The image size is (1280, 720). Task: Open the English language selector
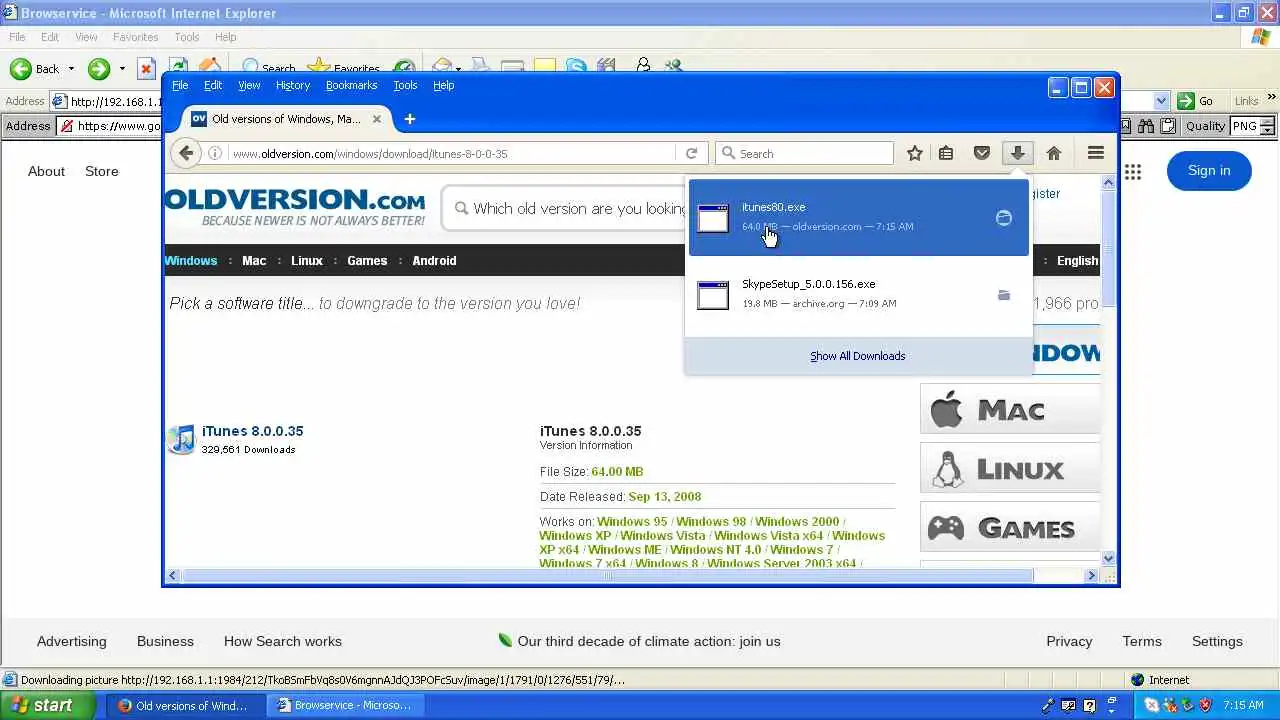tap(1077, 260)
